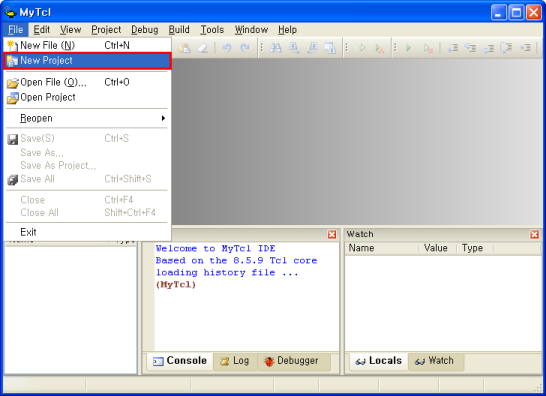Click the run-and-stop icon with red square

point(428,48)
